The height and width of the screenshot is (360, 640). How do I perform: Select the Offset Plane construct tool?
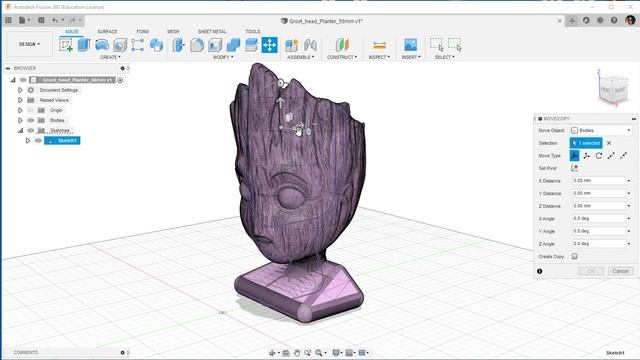(x=342, y=45)
